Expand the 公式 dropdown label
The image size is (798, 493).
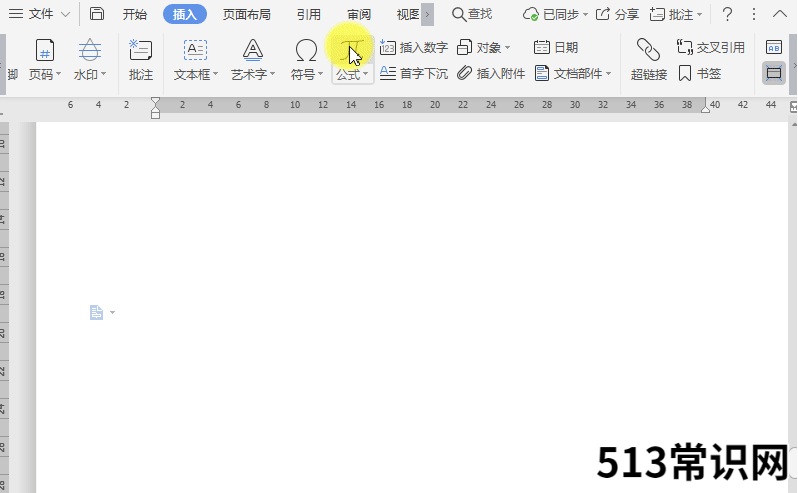pos(352,75)
